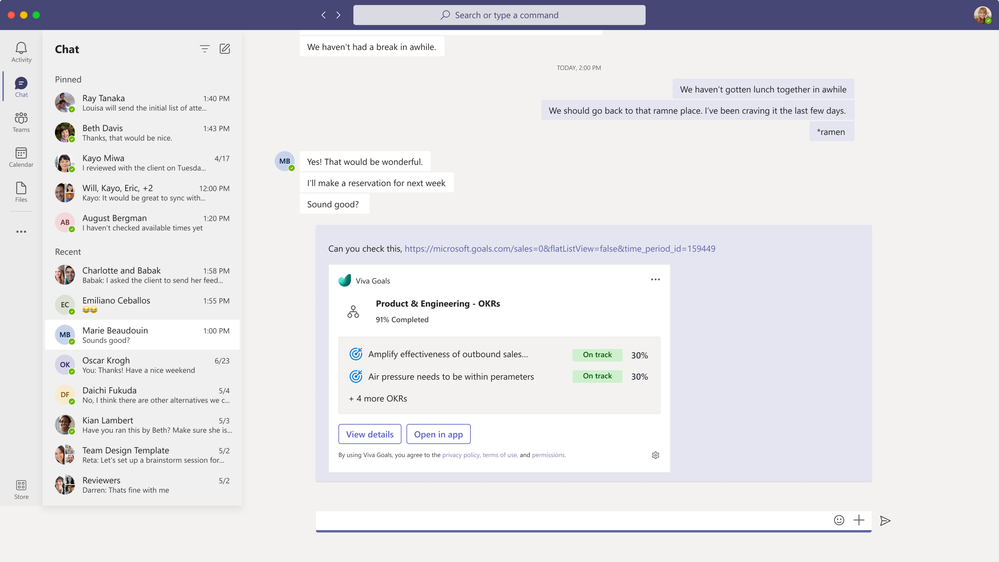Open the profile avatar at top right
The width and height of the screenshot is (999, 562).
(982, 15)
